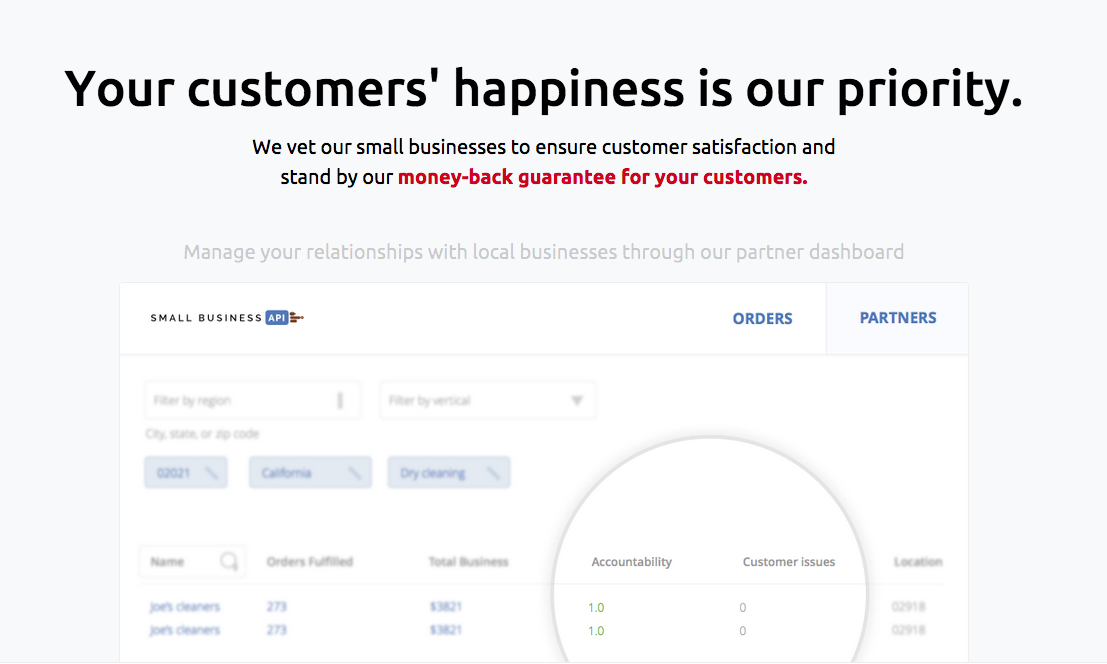Expand the vertical filter options list
Image resolution: width=1107 pixels, height=664 pixels.
pos(487,399)
